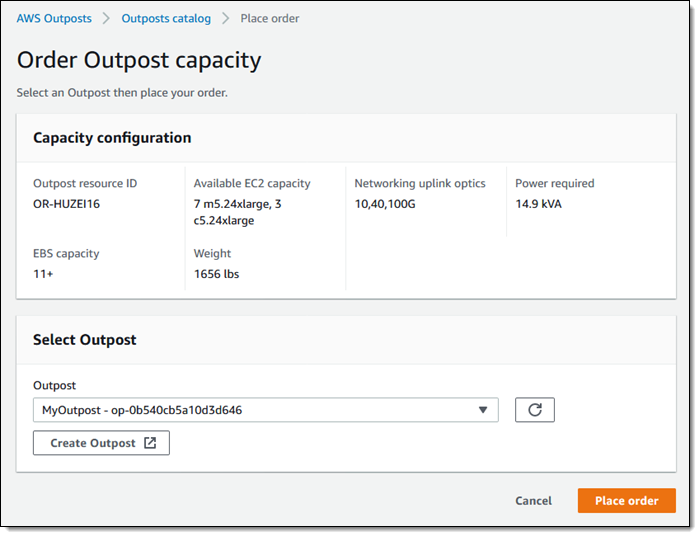Screen dimensions: 700x537
Task: Cancel the Outpost order
Action: point(533,501)
